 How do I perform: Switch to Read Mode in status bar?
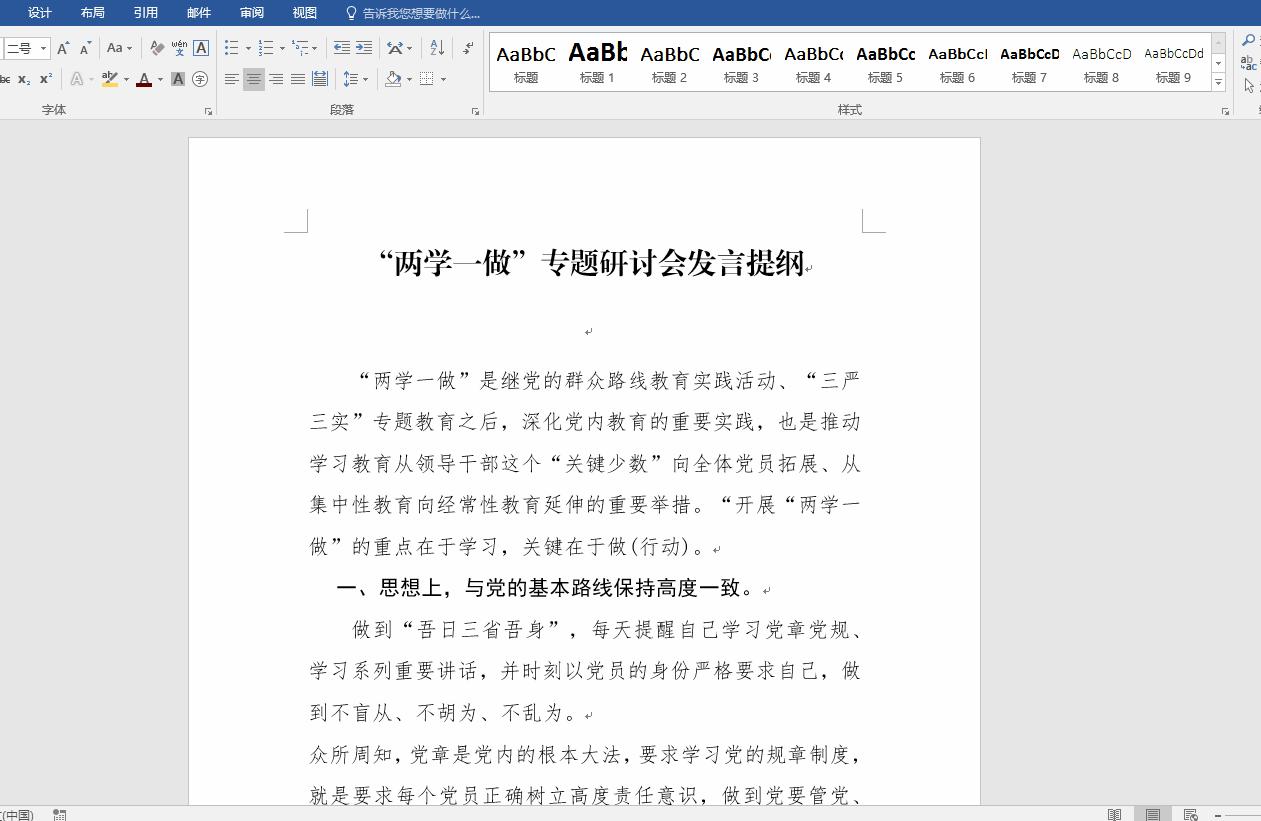1114,815
